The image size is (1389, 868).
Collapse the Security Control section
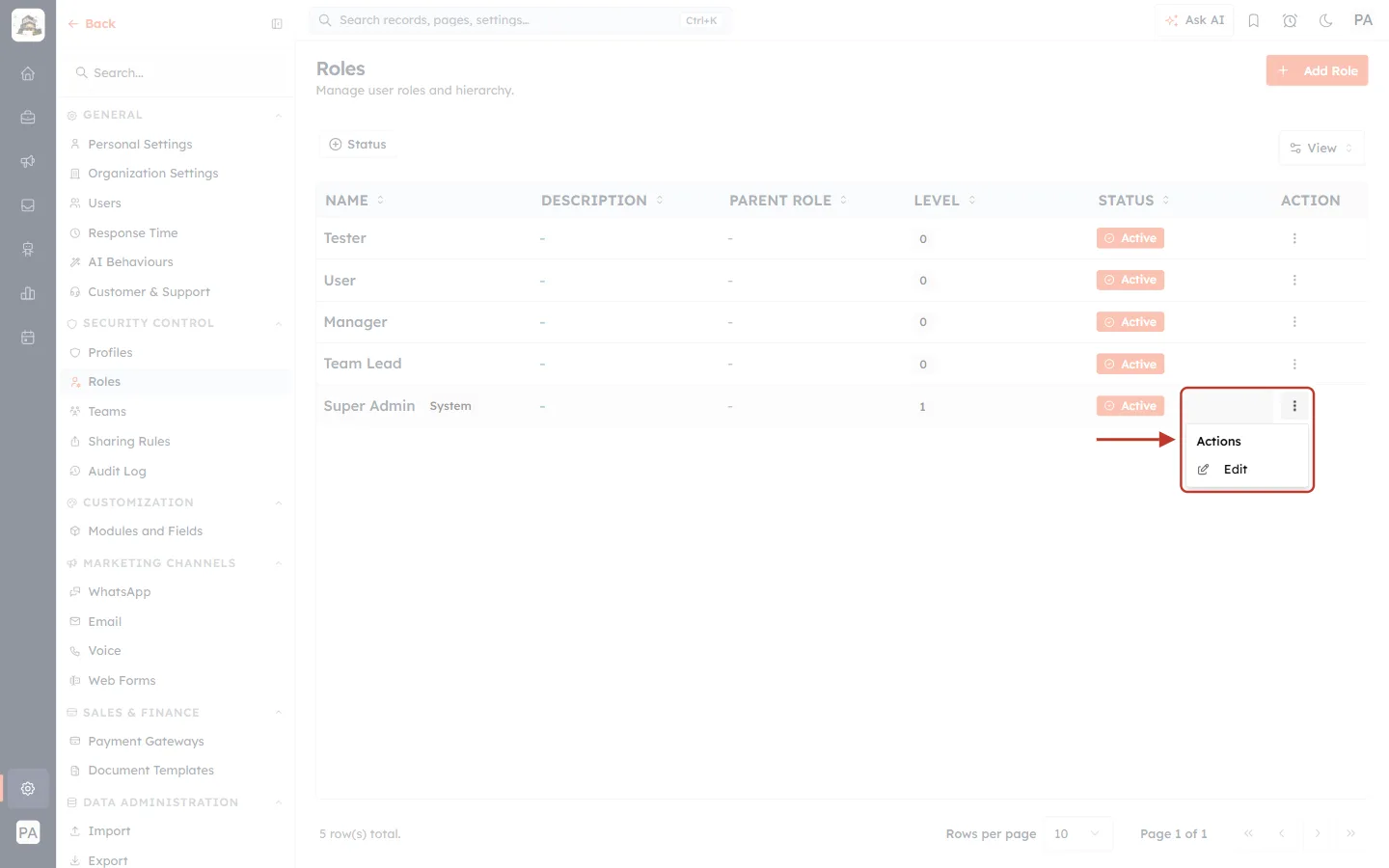coord(278,323)
